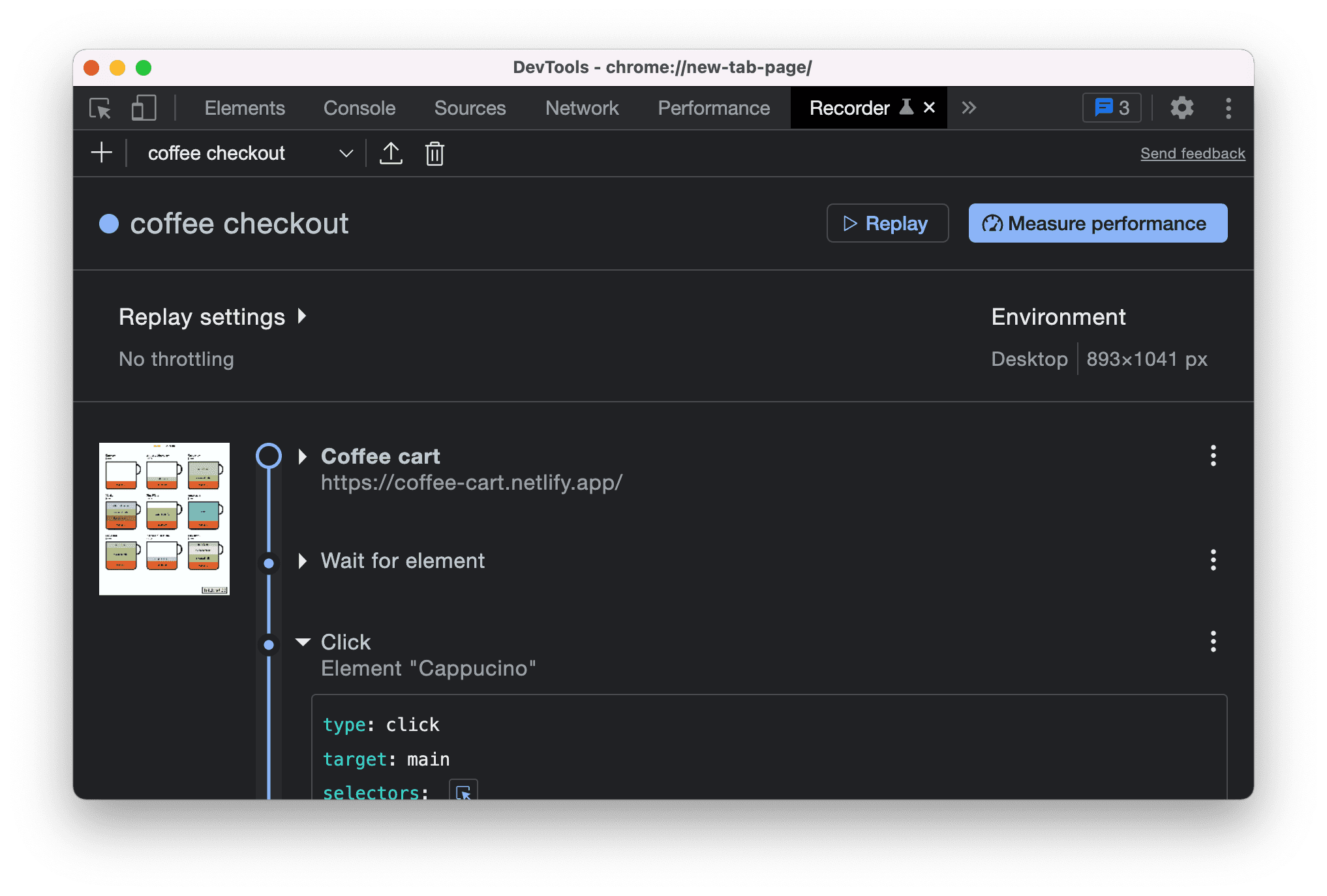Click the Send feedback link

(x=1192, y=153)
